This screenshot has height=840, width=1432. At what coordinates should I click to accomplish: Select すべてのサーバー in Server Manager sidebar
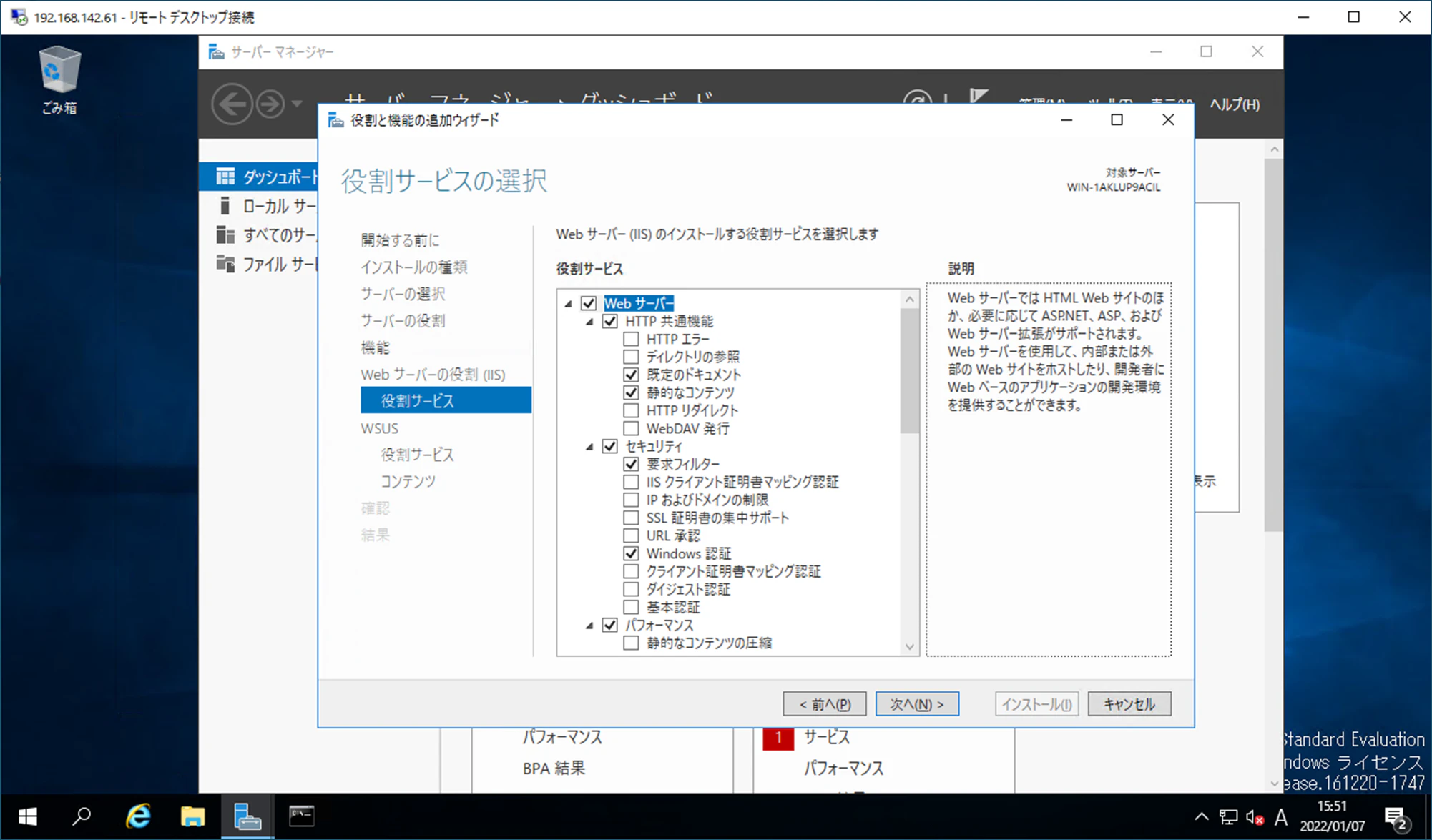(x=259, y=235)
